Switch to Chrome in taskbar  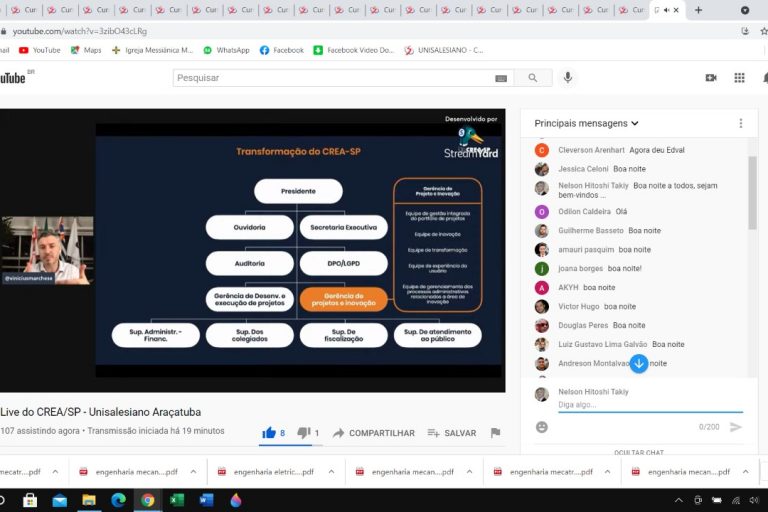tap(147, 500)
